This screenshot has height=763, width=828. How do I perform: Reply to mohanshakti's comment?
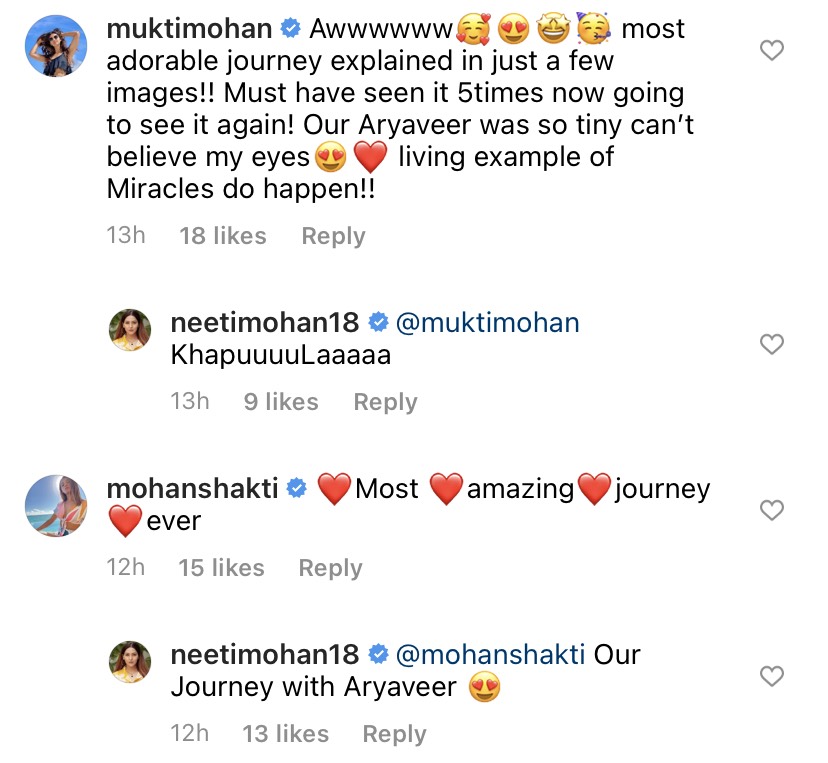[330, 568]
